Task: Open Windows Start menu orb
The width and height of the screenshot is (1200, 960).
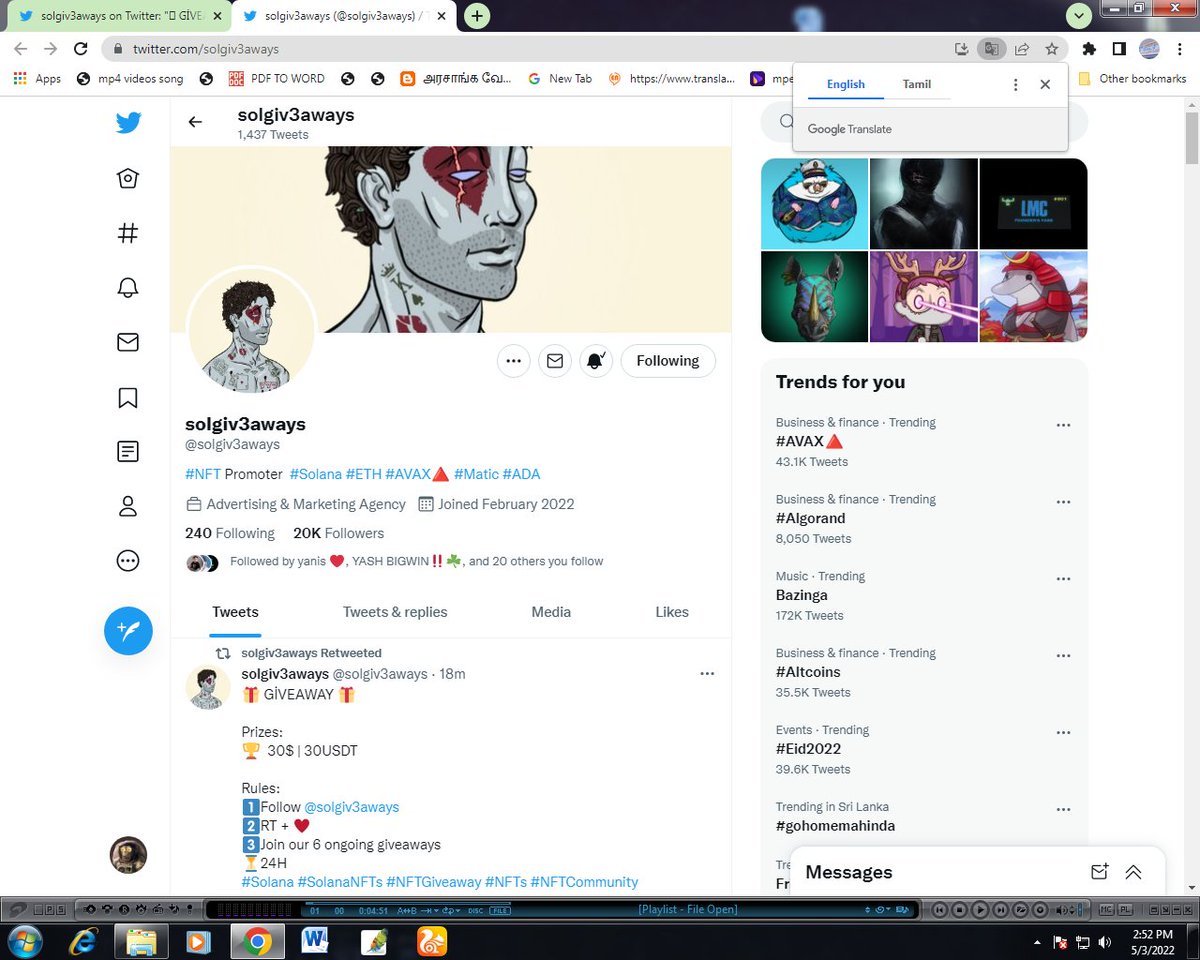Action: point(24,941)
